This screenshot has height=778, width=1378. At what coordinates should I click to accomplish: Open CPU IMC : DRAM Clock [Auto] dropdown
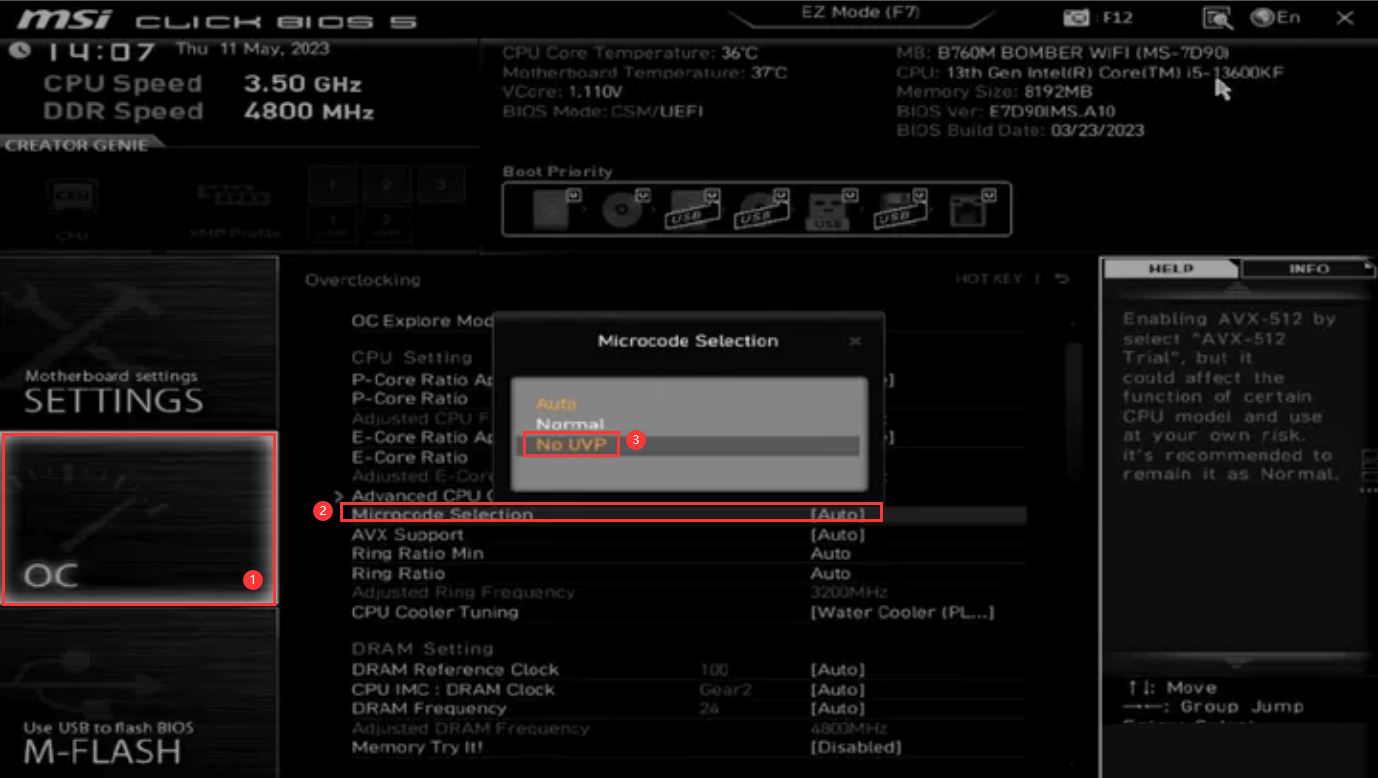click(x=837, y=690)
